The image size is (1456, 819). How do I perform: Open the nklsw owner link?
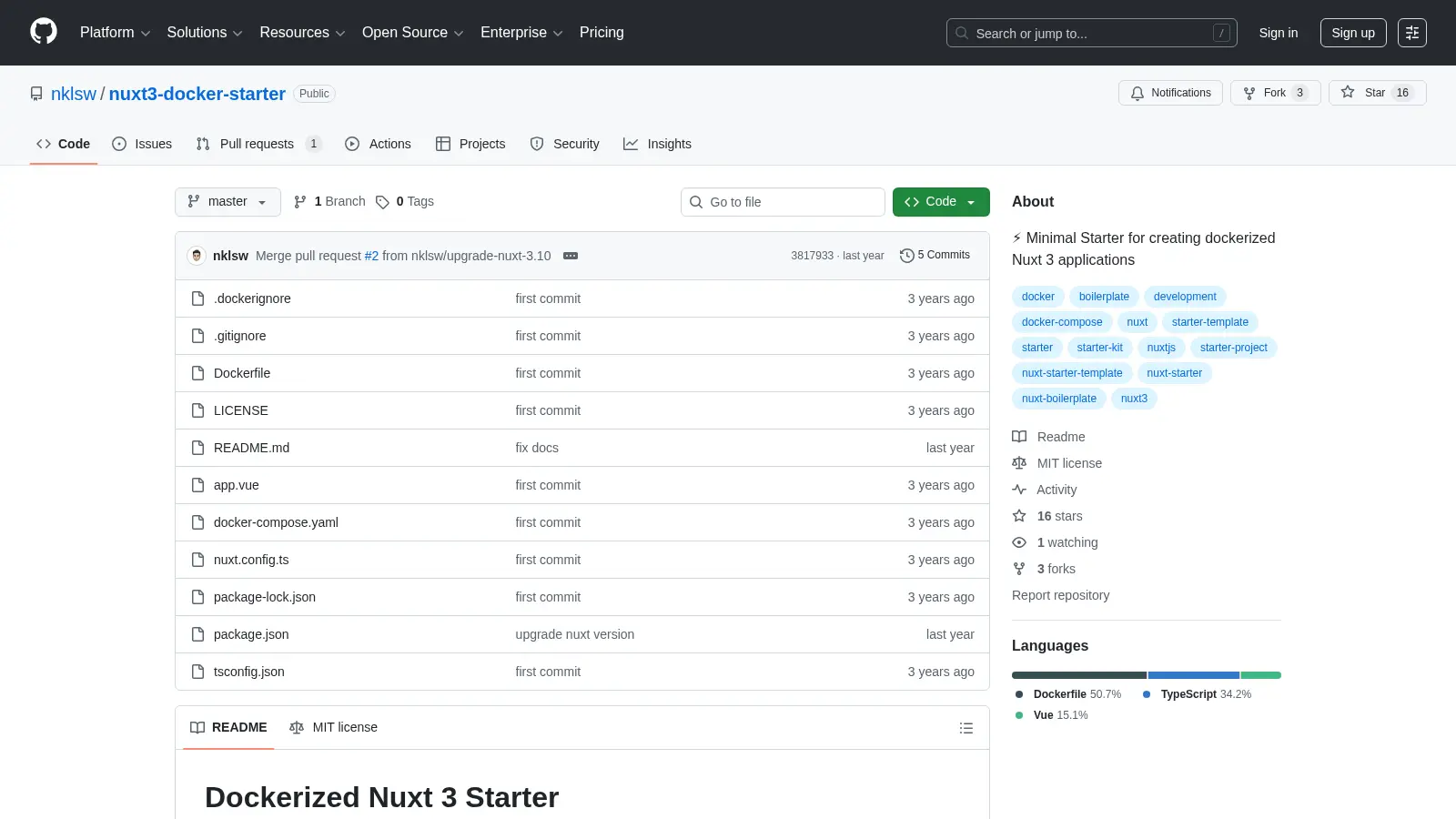74,94
